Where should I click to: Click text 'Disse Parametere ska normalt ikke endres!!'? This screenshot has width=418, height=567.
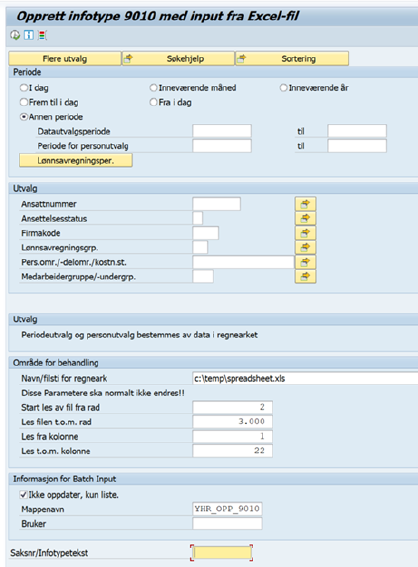tap(103, 393)
